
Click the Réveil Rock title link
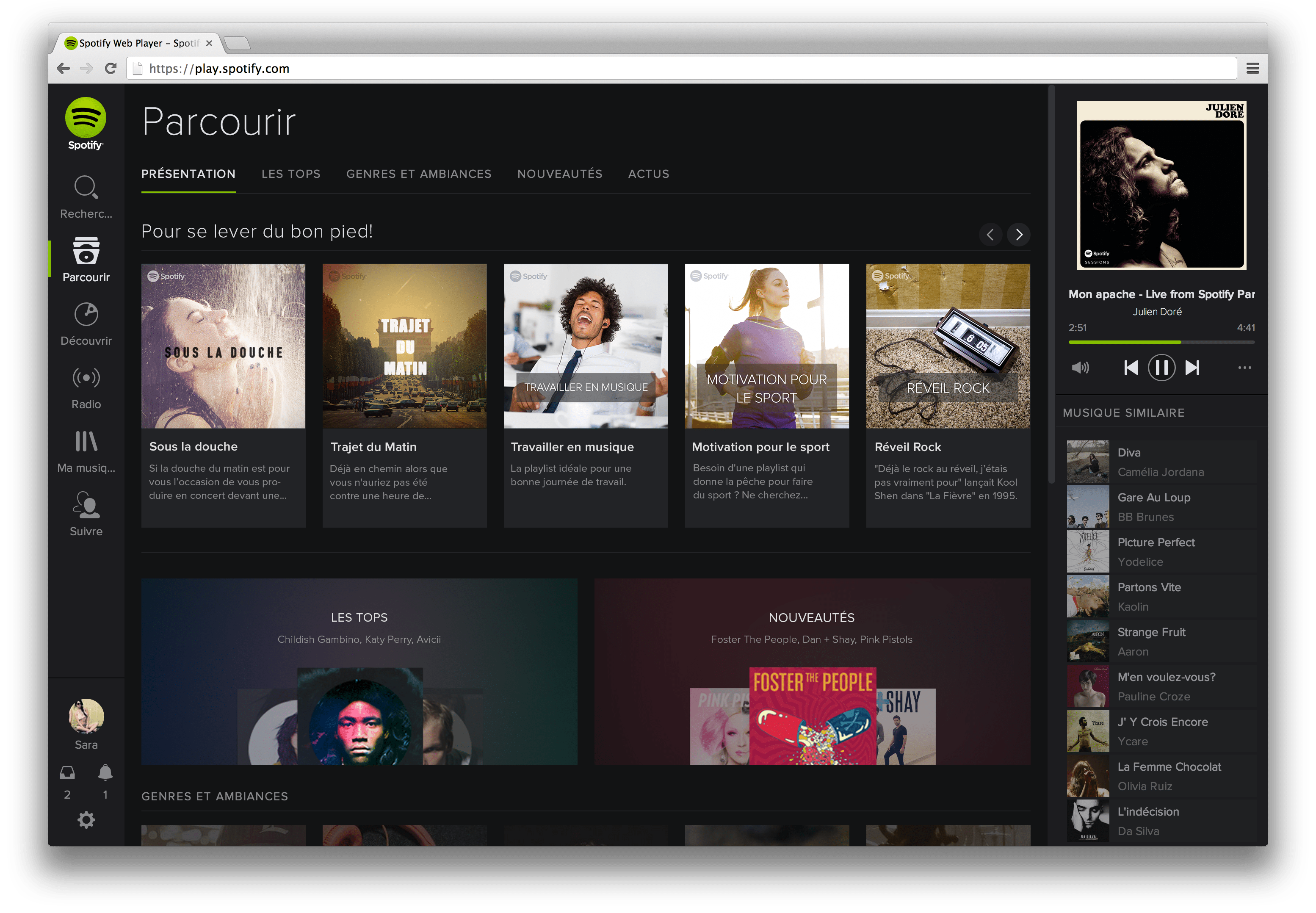pyautogui.click(x=908, y=447)
